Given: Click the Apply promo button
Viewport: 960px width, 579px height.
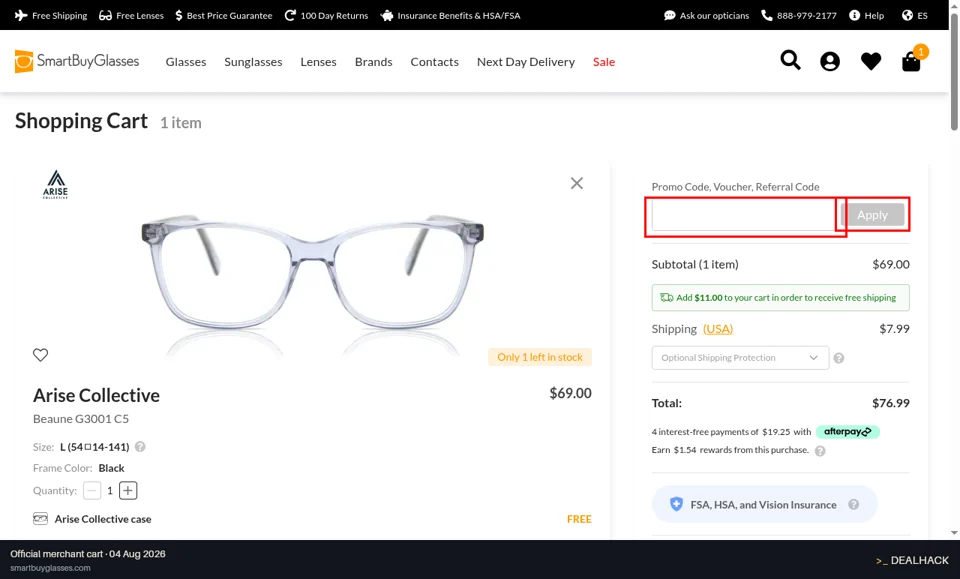Looking at the screenshot, I should click(x=872, y=215).
